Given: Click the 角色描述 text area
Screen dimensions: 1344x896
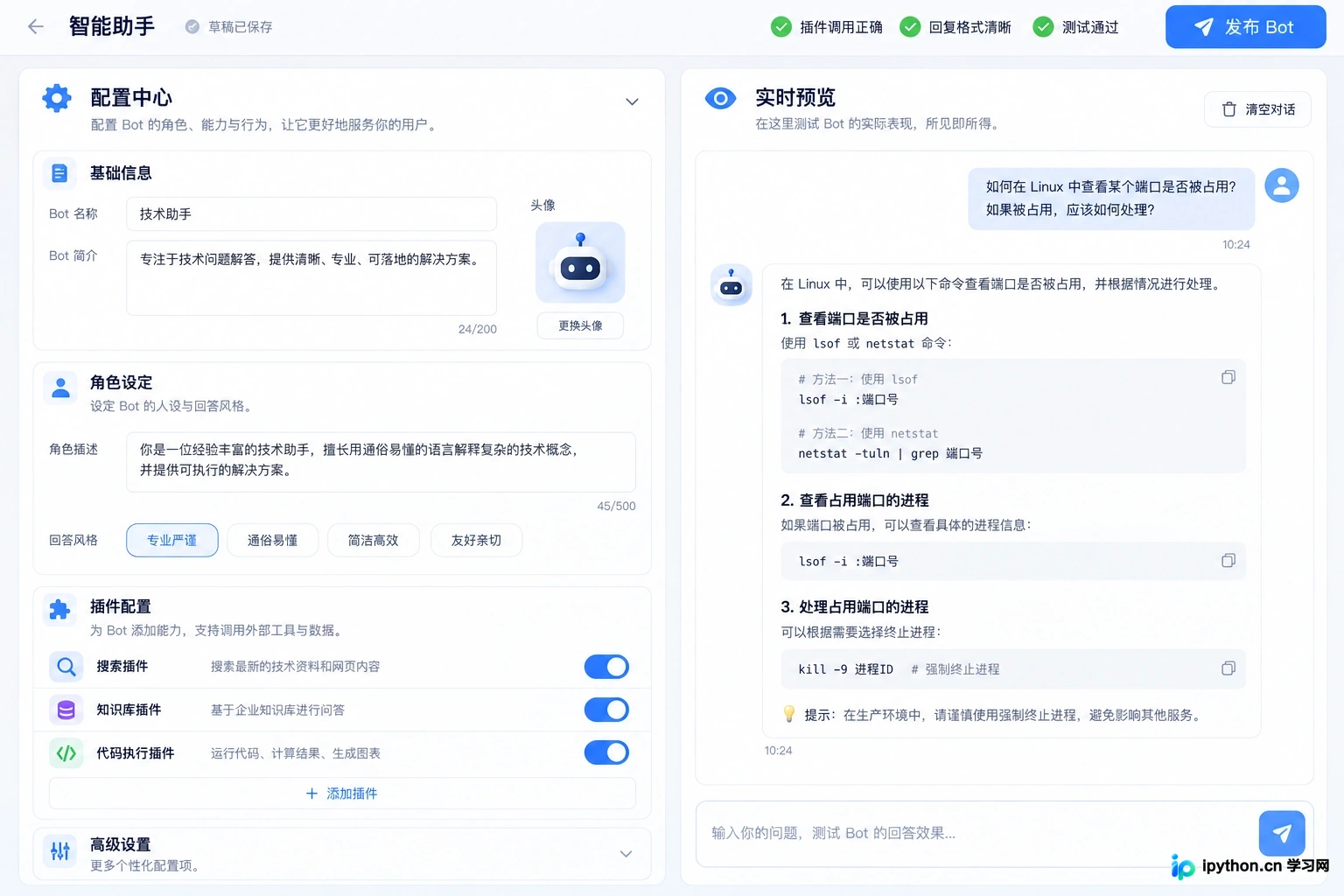Looking at the screenshot, I should pos(381,461).
